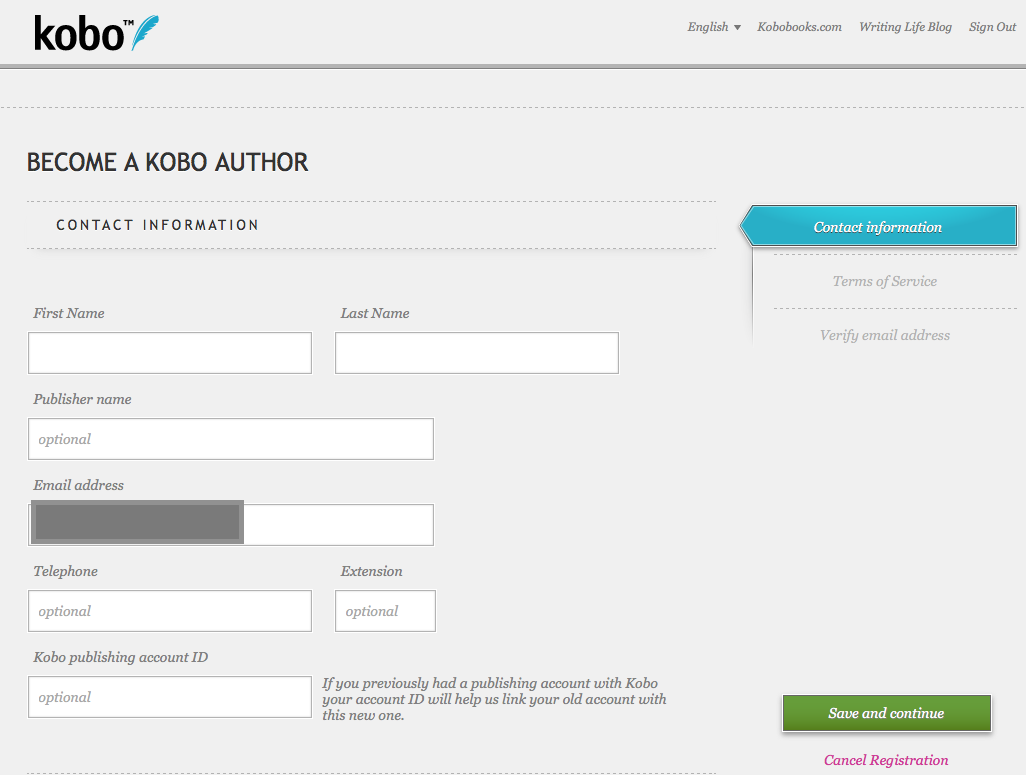
Task: Focus the Last Name field
Action: coord(477,353)
